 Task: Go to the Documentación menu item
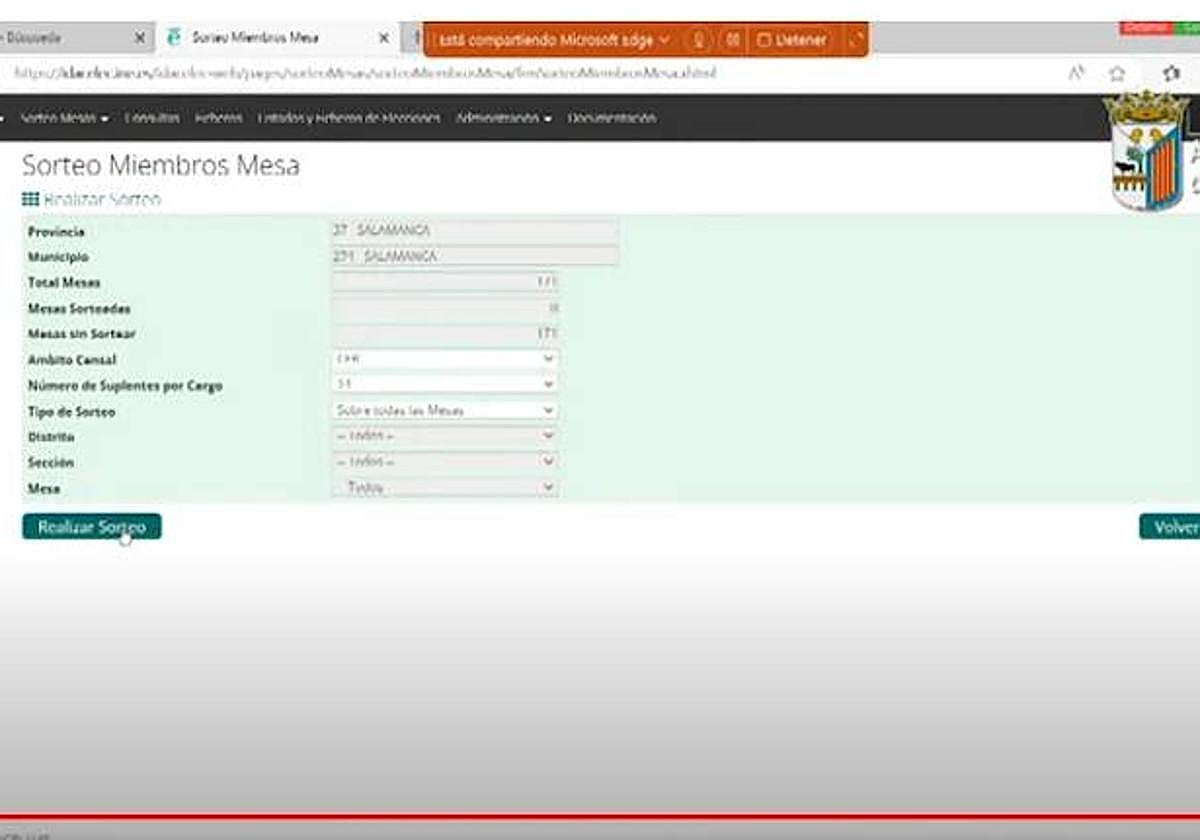612,118
